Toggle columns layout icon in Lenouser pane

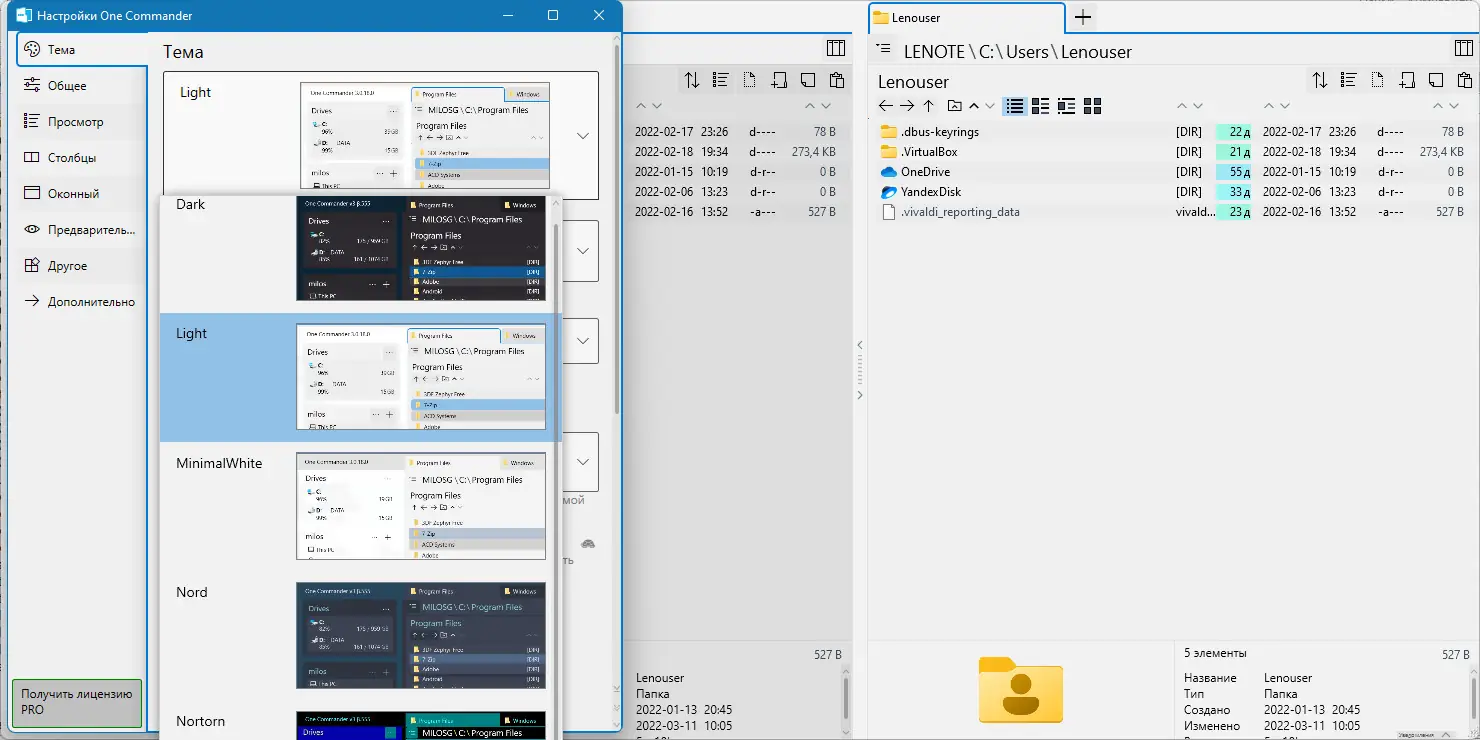(1463, 48)
